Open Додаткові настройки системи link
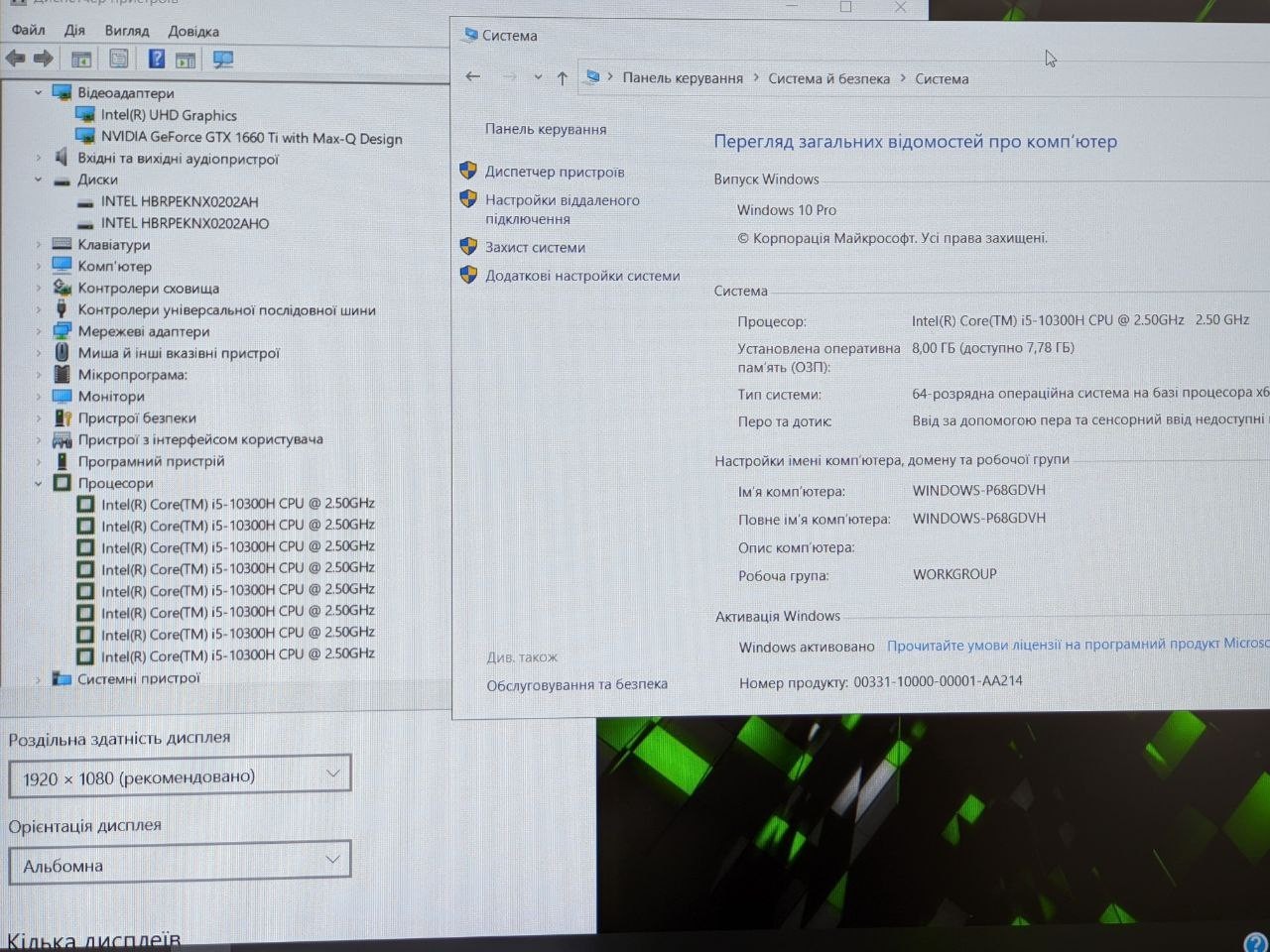The width and height of the screenshot is (1270, 952). (x=582, y=276)
